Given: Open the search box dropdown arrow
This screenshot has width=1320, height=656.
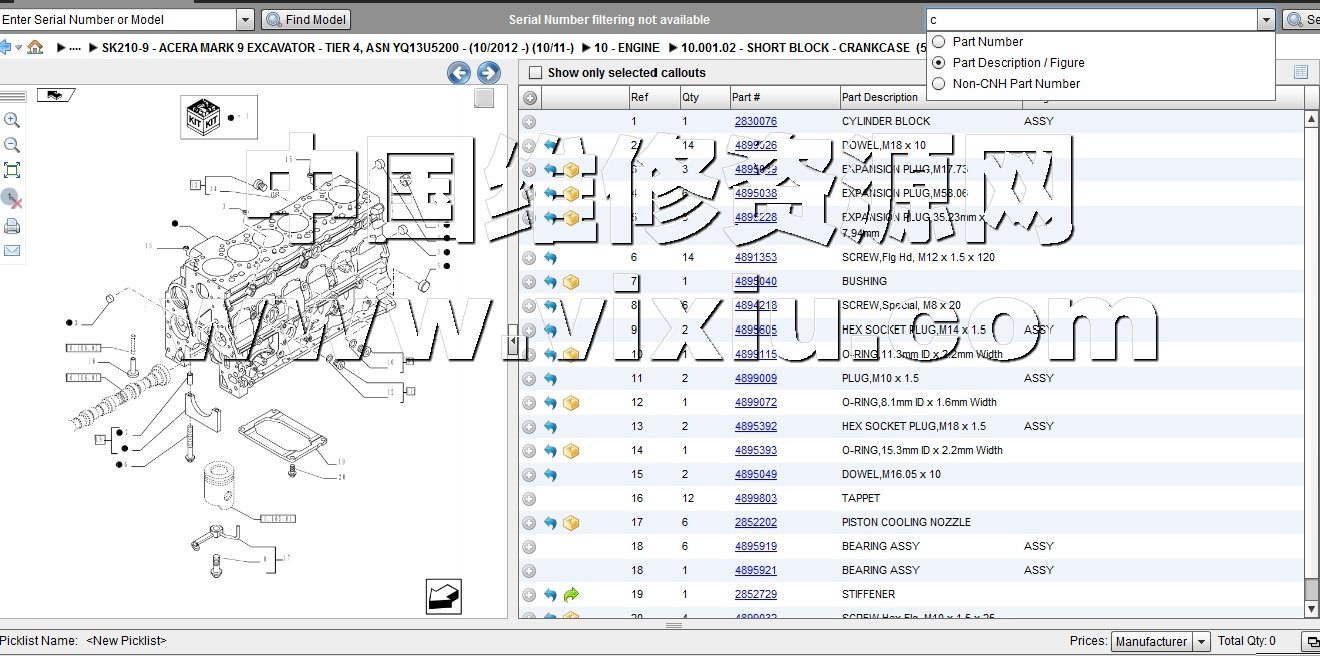Looking at the screenshot, I should (x=1266, y=19).
